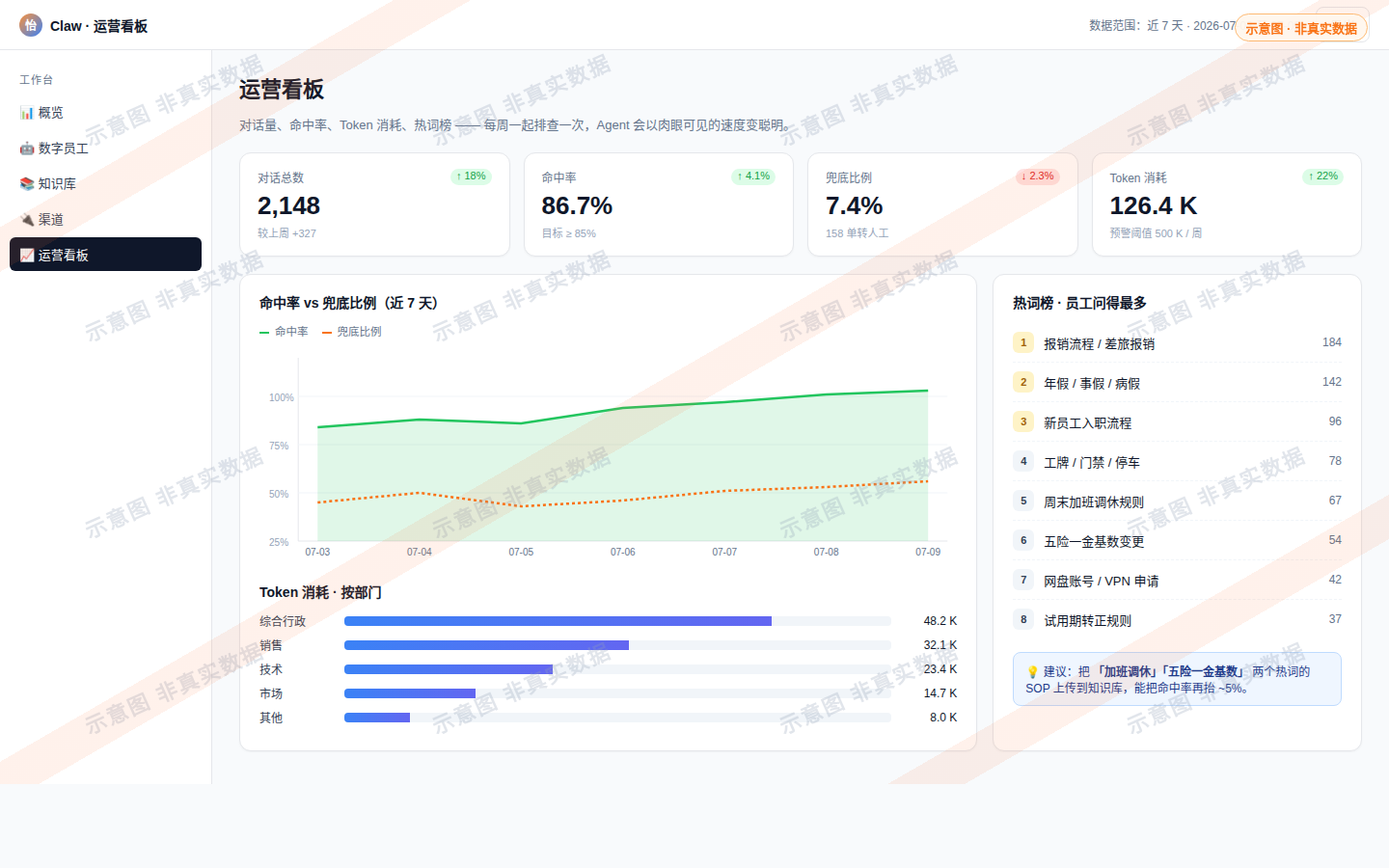This screenshot has width=1389, height=868.
Task: Open the 命中率 86.7% metric card
Action: (x=659, y=204)
